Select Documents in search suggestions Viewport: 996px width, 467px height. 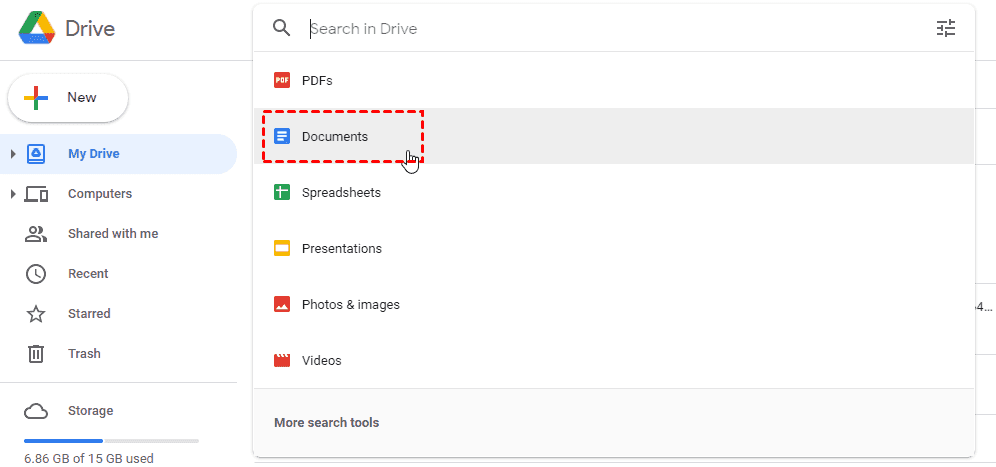pyautogui.click(x=335, y=137)
